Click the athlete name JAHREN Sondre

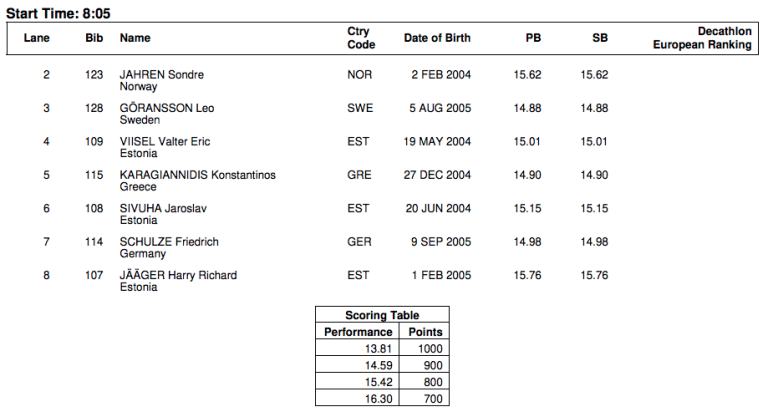[x=160, y=75]
